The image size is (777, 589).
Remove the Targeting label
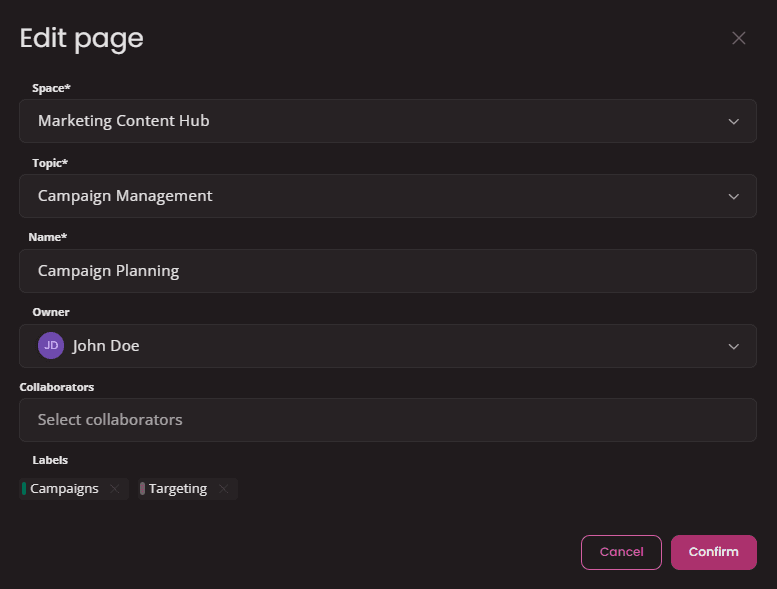(223, 489)
